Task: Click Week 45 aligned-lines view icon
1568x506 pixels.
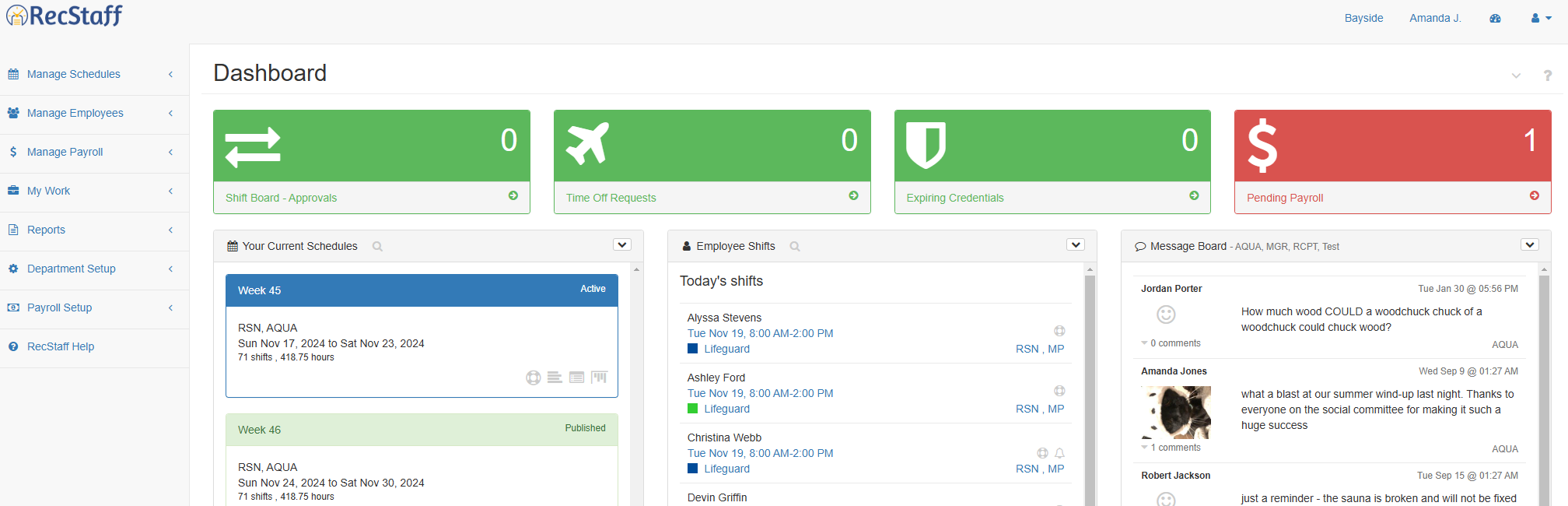Action: 555,378
